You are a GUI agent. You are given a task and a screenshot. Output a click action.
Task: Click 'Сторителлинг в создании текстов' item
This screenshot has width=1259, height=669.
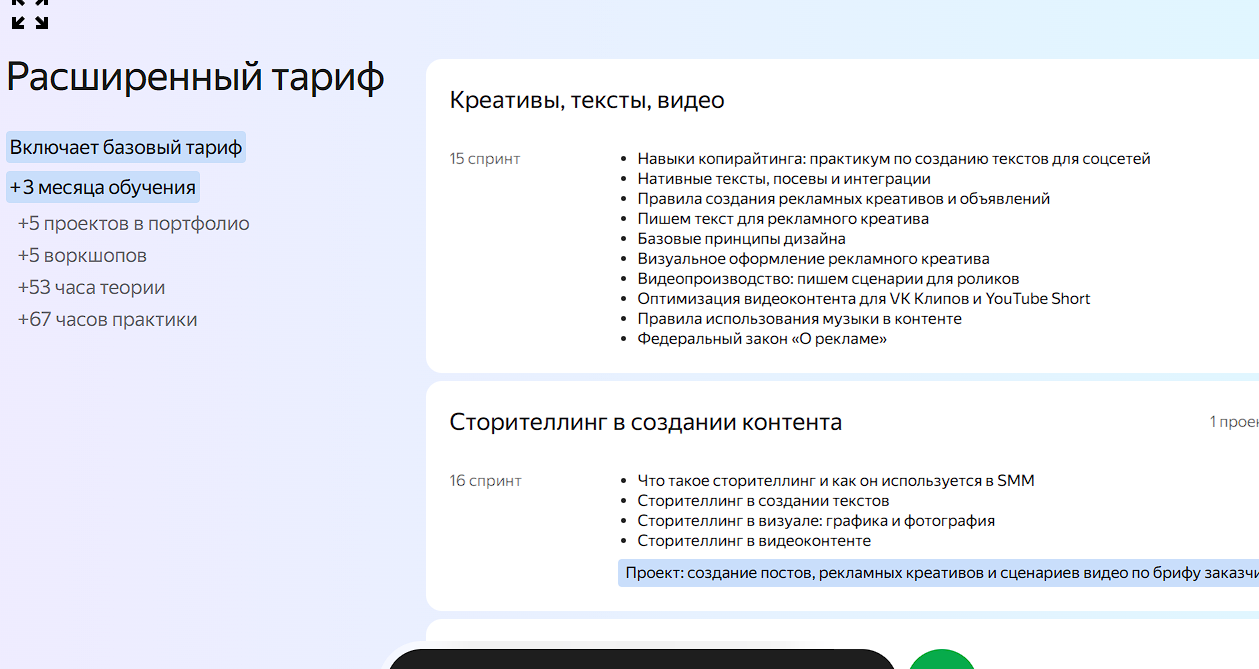click(x=763, y=500)
